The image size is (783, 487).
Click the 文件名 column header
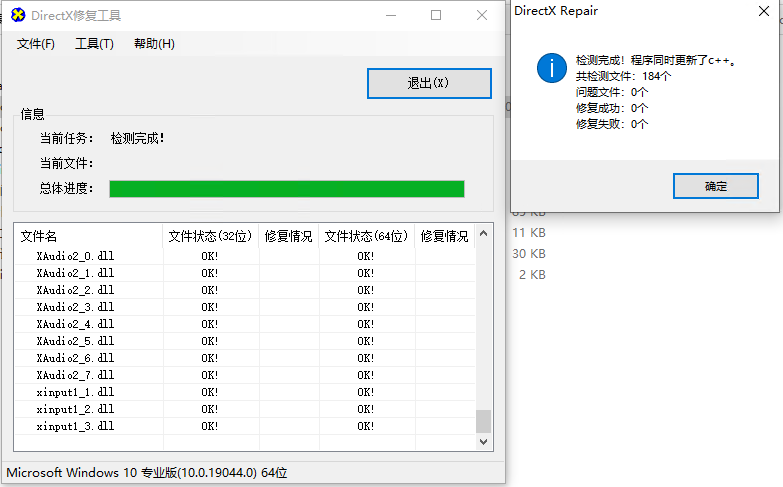88,236
